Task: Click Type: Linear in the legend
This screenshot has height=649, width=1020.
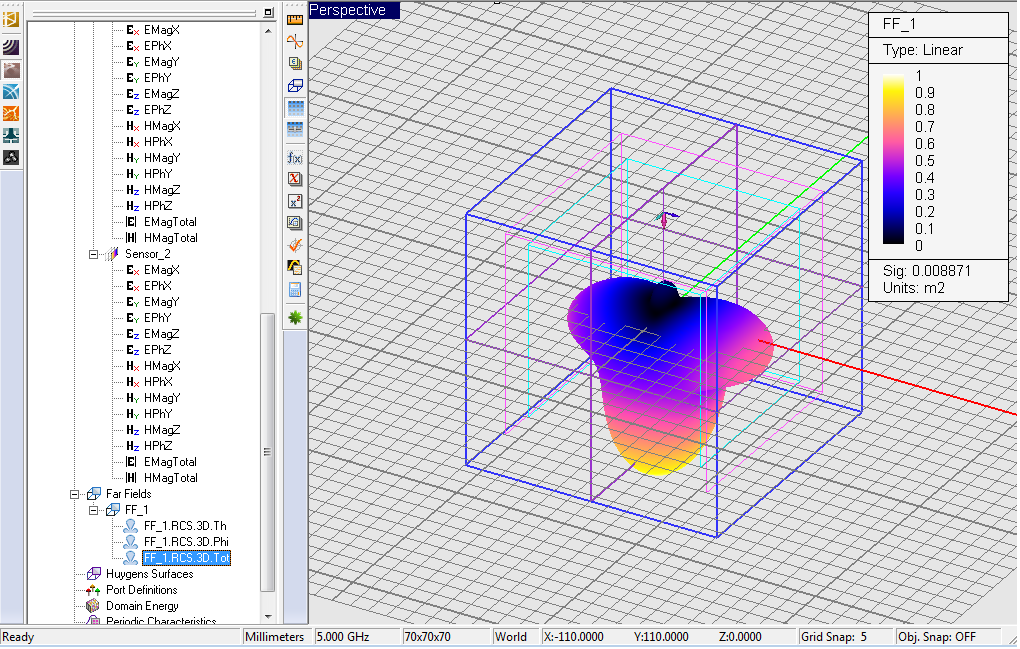Action: point(923,50)
